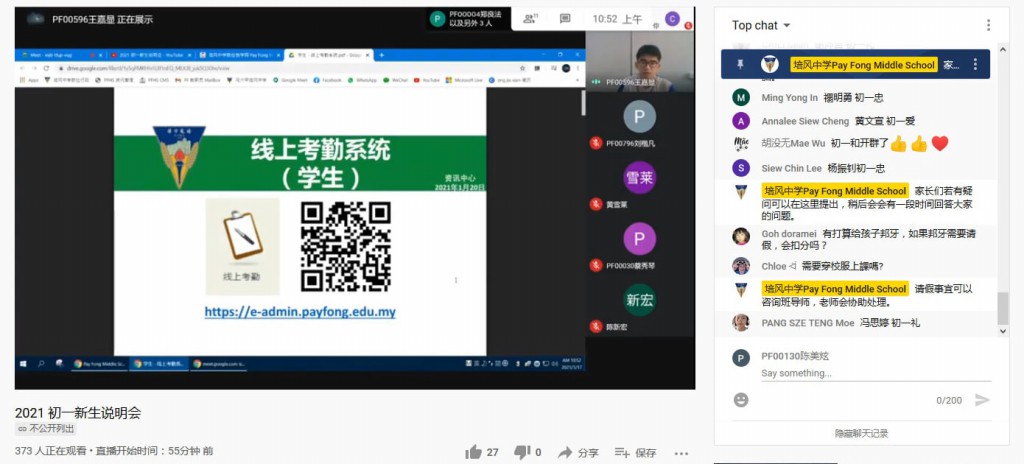Click Annalee Siew Cheng's avatar in chat
1024x464 pixels.
point(741,121)
